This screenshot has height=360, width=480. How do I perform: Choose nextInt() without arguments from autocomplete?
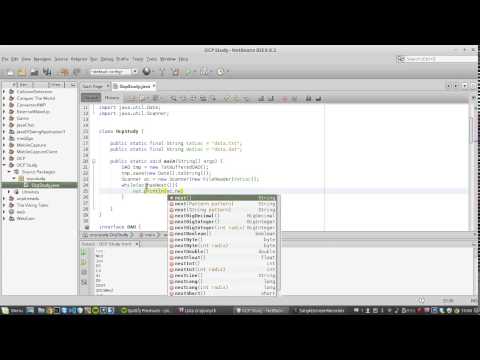coord(222,263)
